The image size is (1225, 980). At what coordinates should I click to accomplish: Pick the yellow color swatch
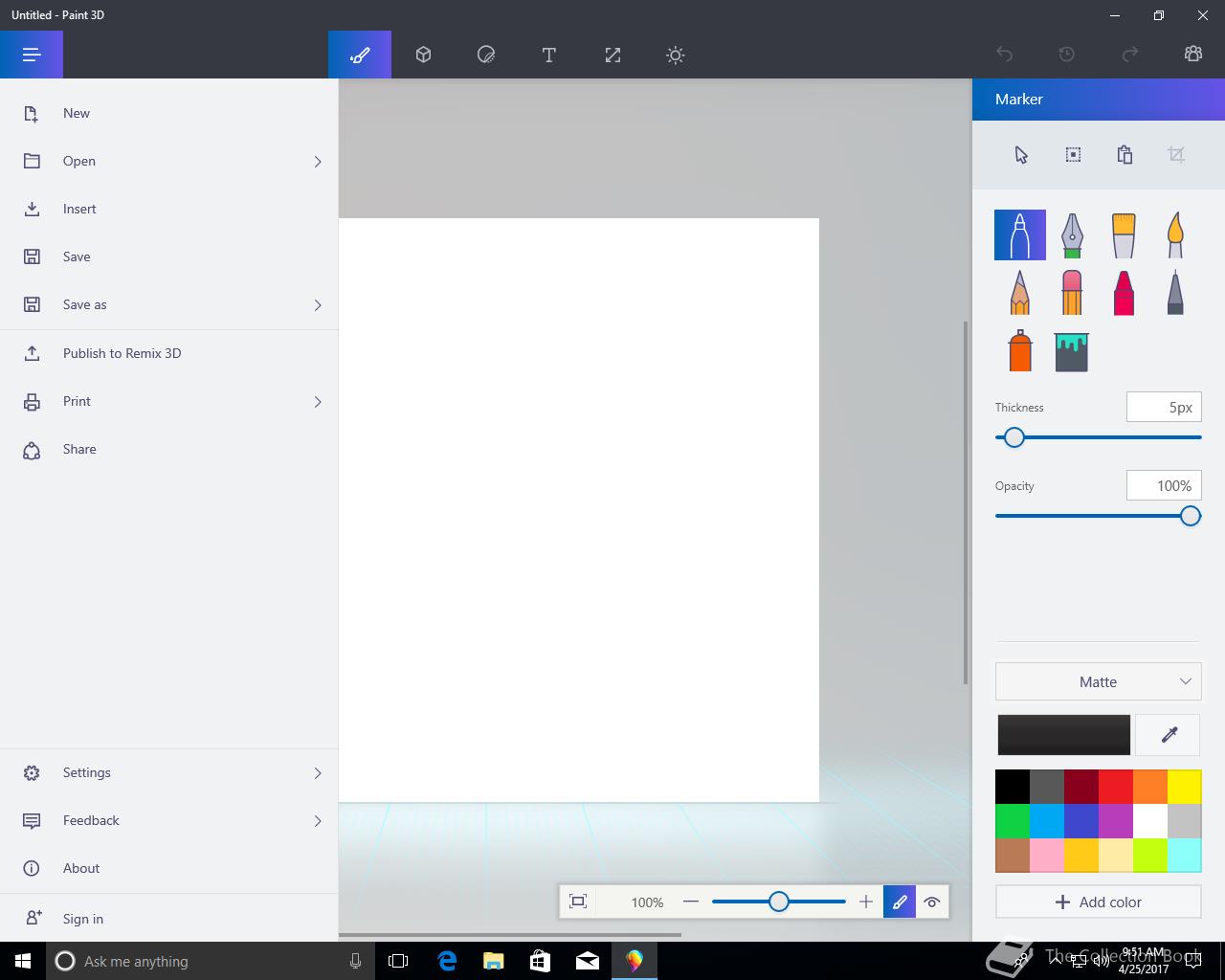(1185, 787)
